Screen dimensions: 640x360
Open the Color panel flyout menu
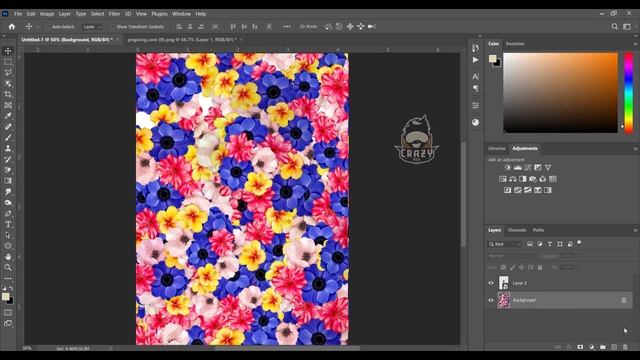[635, 44]
